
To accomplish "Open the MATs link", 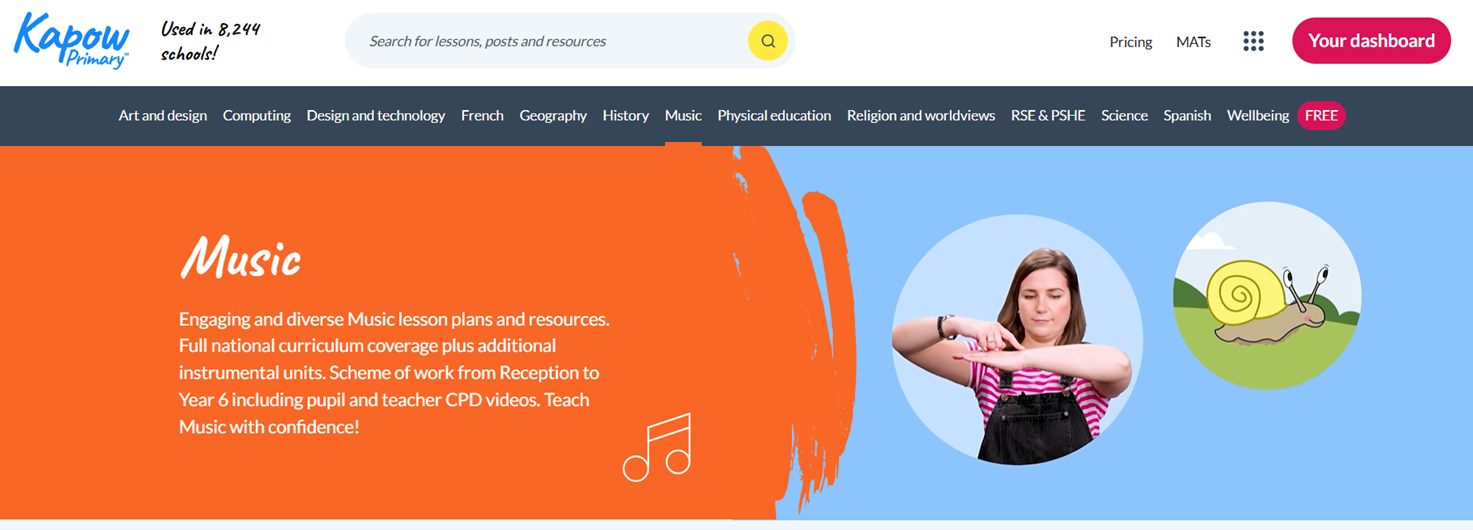I will (1193, 42).
